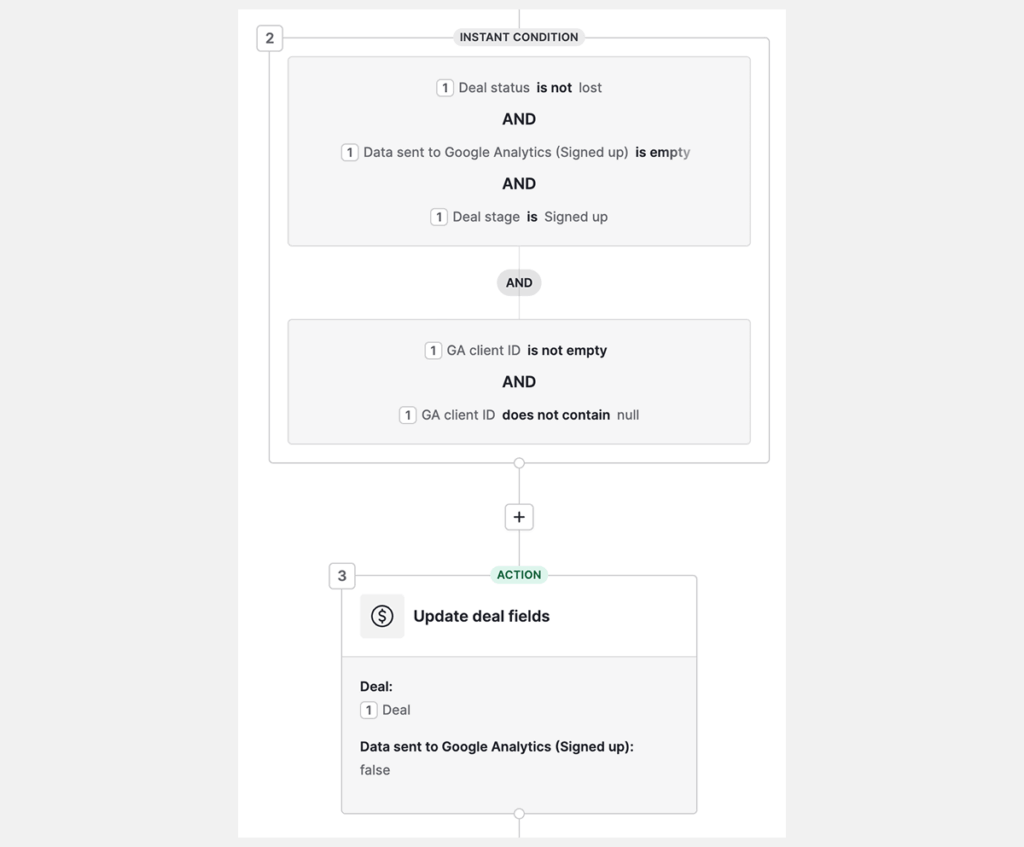This screenshot has height=847, width=1024.
Task: Click the plus button to add step
Action: pos(519,517)
